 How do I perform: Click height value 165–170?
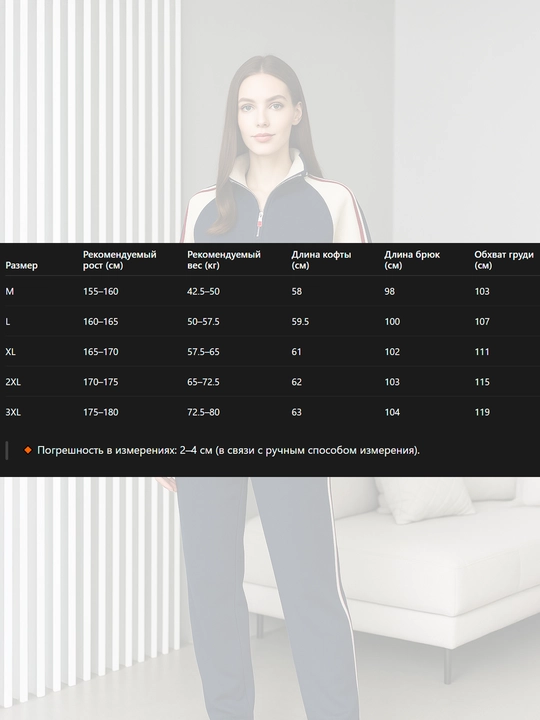click(101, 352)
